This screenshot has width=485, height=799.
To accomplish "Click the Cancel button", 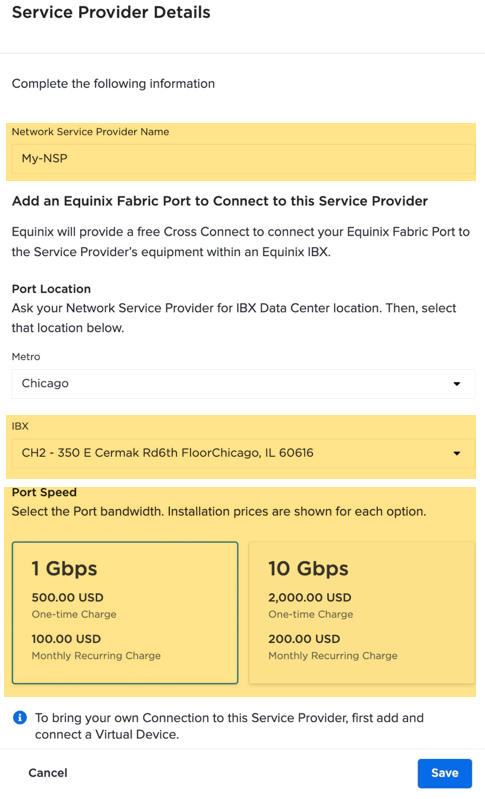I will [48, 773].
